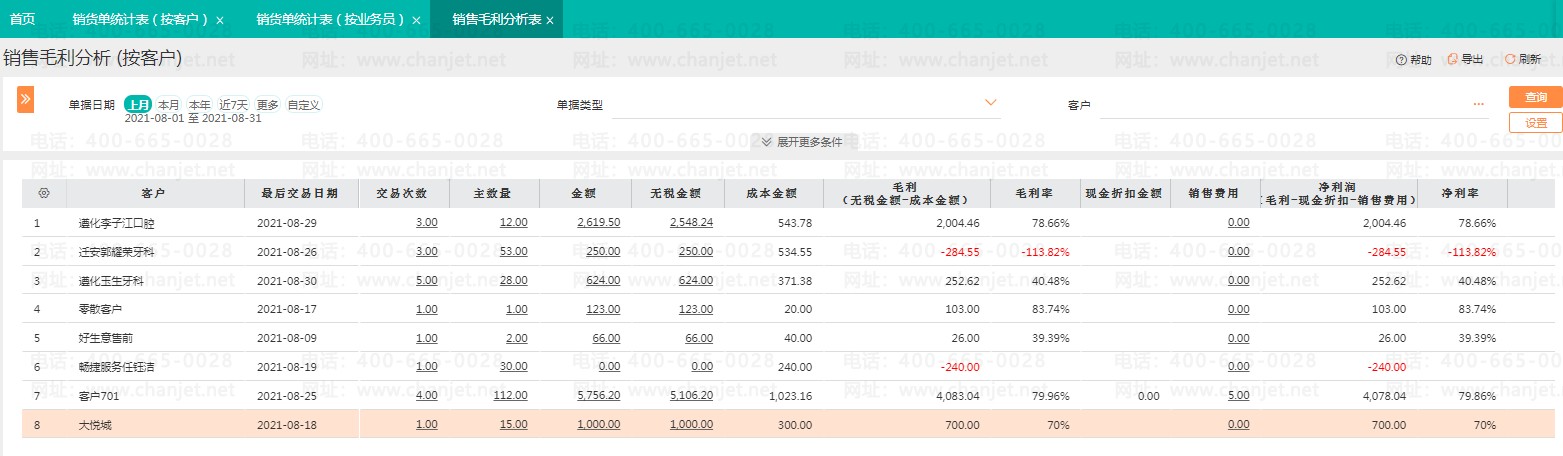
Task: Select the 销售毛利分析表 tab
Action: 497,19
